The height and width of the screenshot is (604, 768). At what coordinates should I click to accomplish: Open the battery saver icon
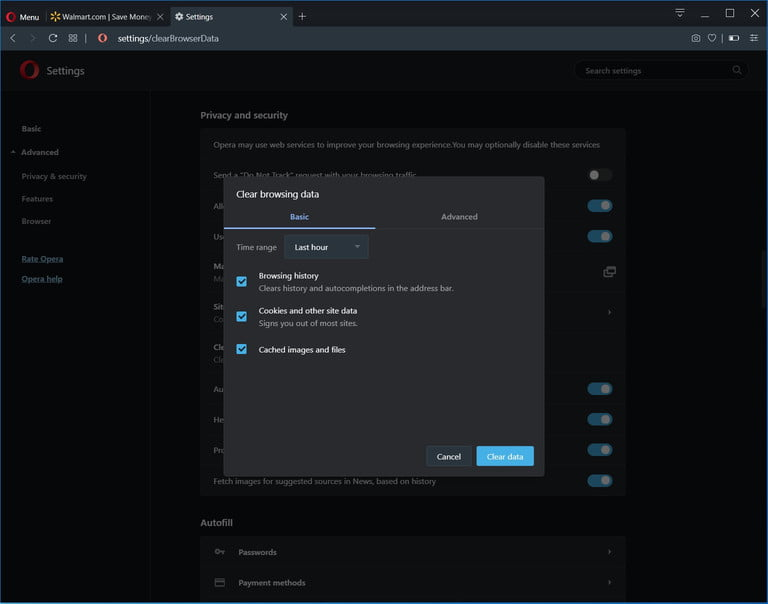pos(734,38)
